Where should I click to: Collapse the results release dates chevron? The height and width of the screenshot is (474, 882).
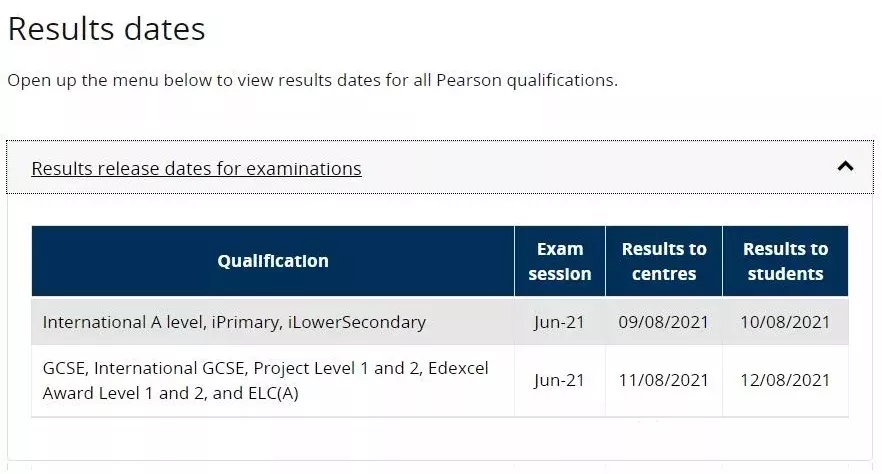tap(845, 166)
